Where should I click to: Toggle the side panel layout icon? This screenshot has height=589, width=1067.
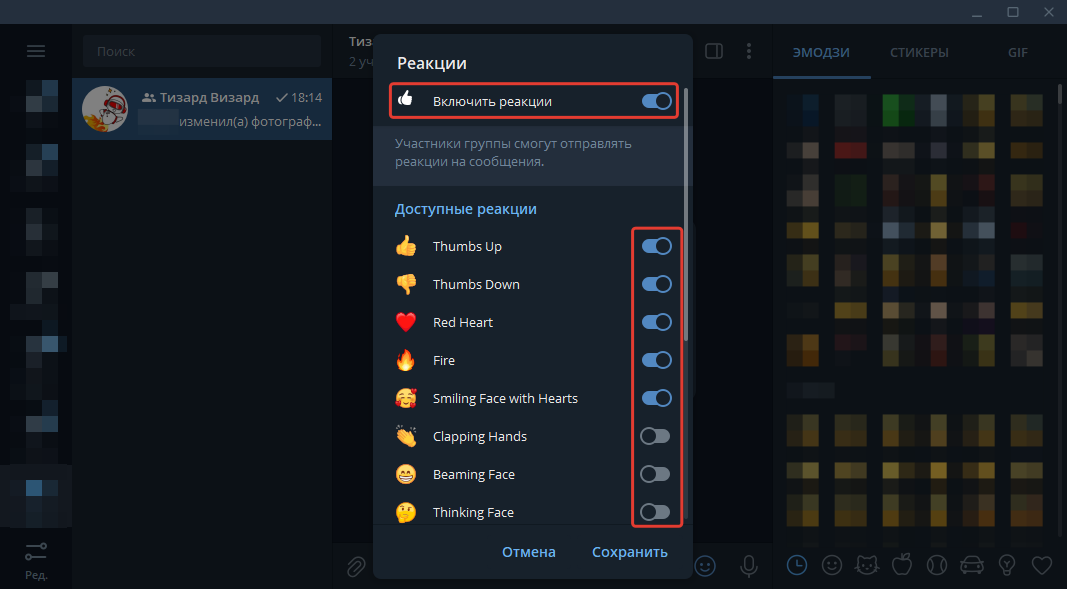coord(714,51)
